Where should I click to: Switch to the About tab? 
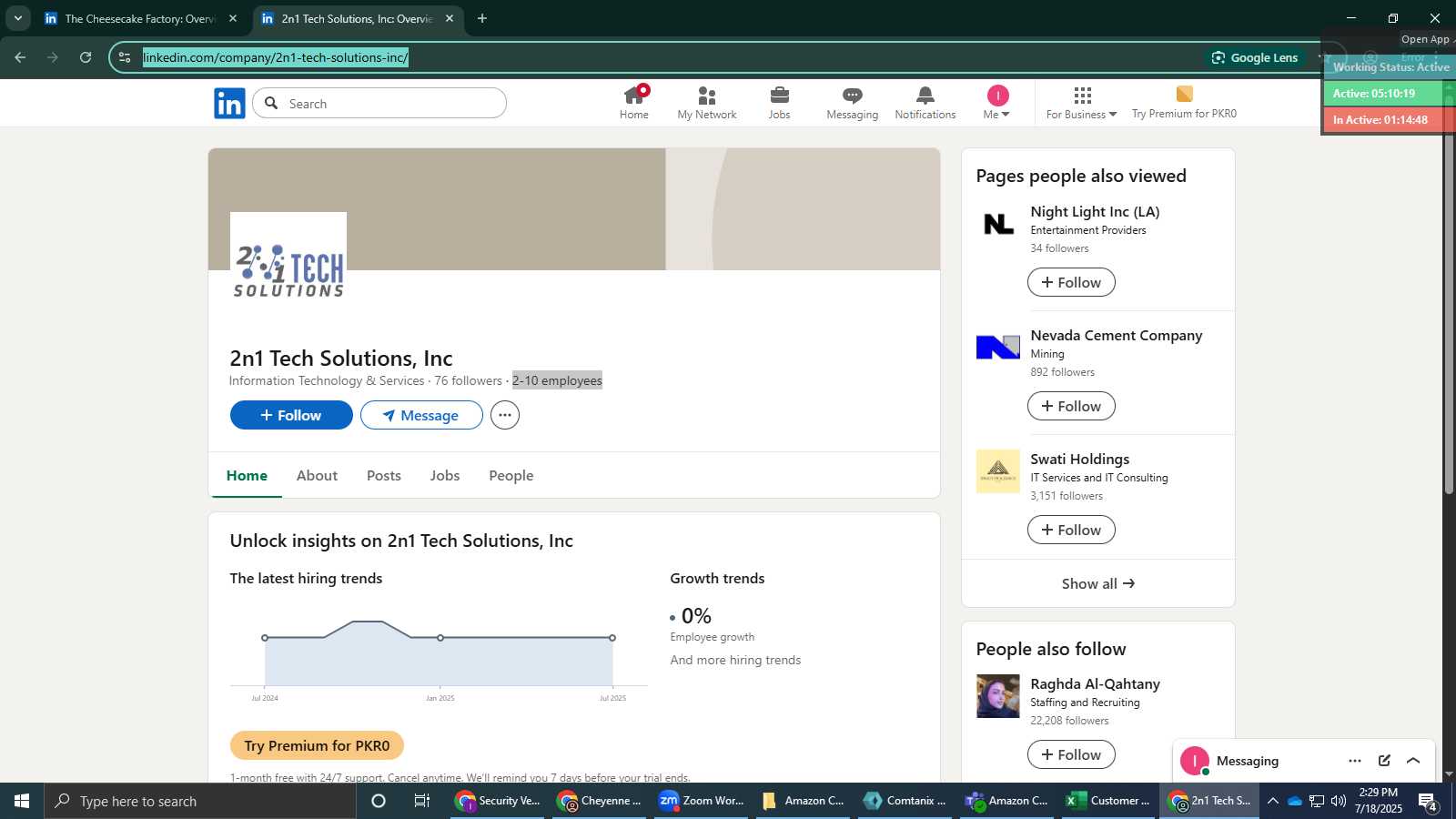point(317,475)
